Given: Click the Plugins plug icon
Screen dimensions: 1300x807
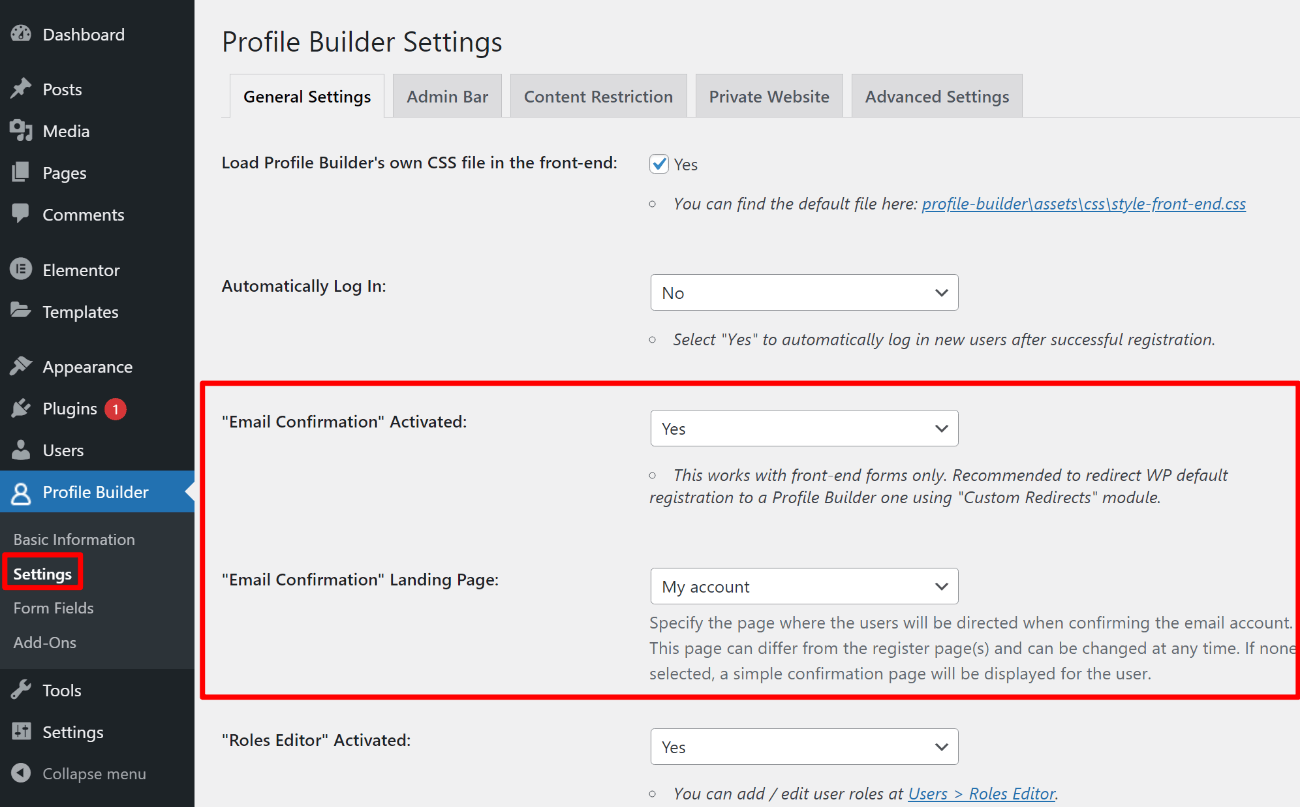Looking at the screenshot, I should pos(21,408).
